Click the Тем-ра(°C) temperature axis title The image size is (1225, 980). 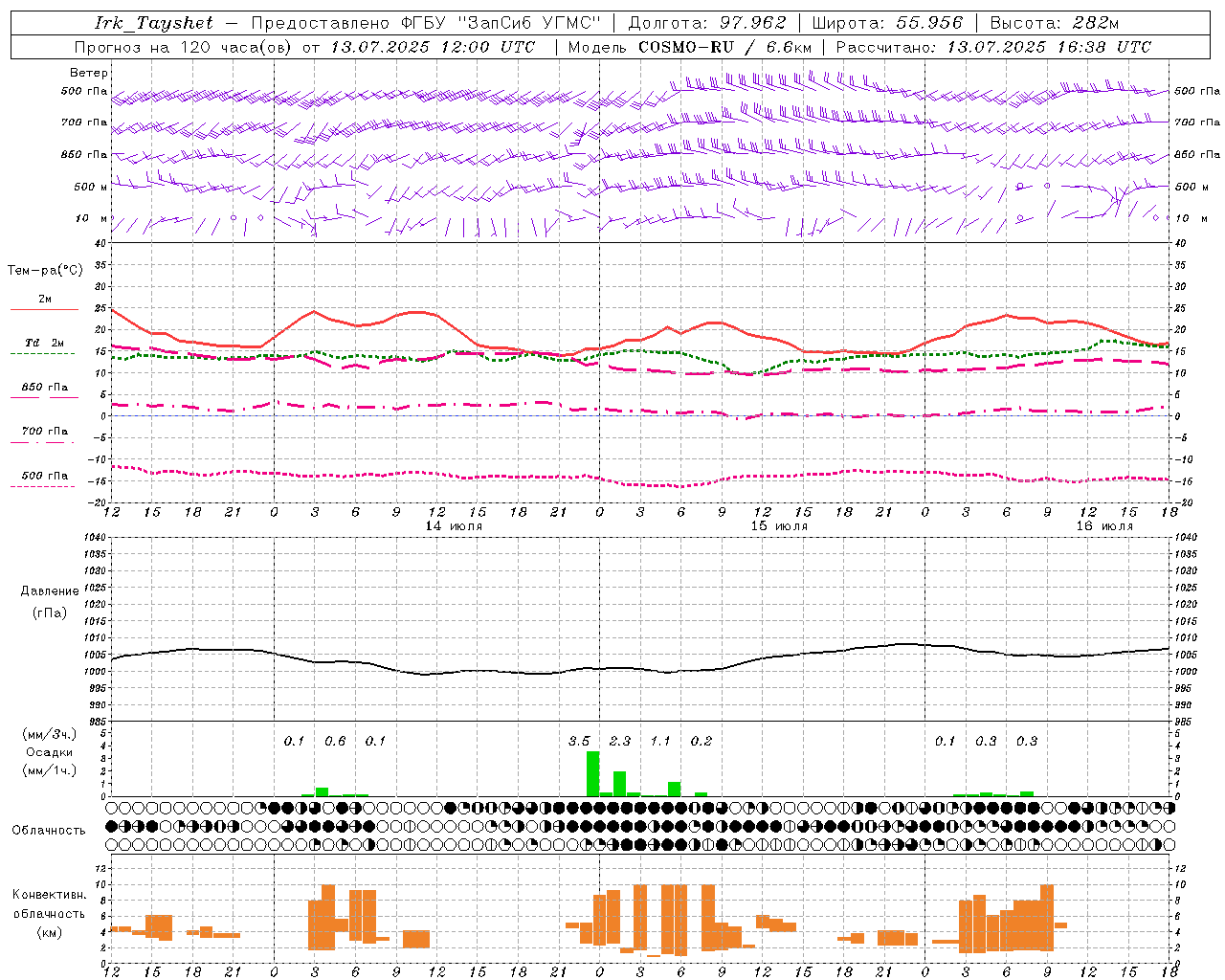(x=45, y=271)
